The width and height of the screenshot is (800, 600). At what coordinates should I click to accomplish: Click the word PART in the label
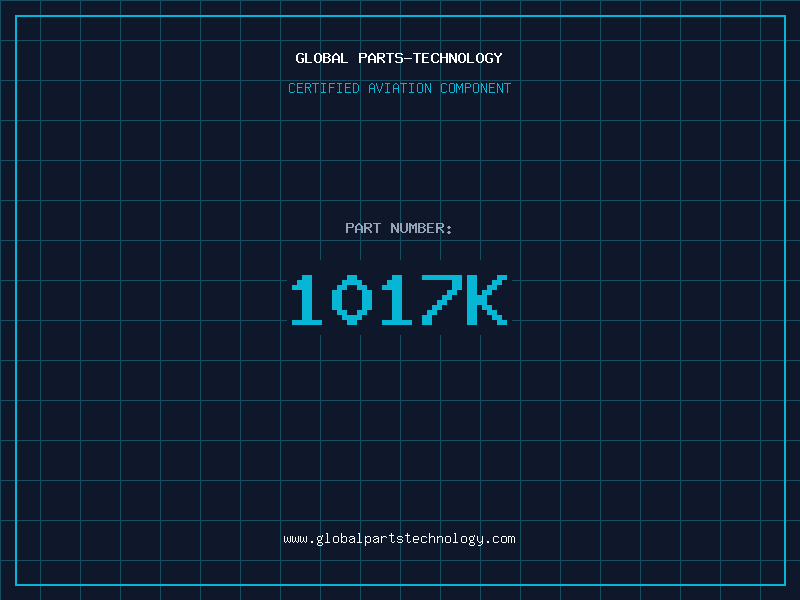(x=363, y=228)
